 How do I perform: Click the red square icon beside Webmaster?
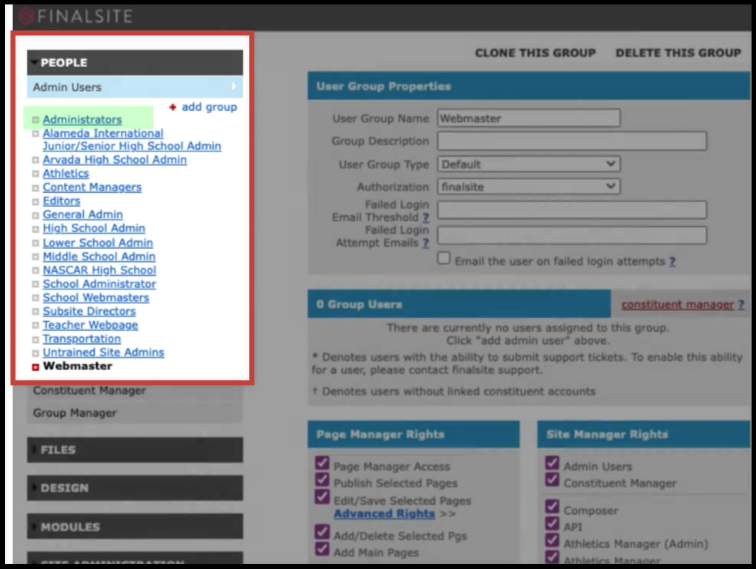click(x=36, y=367)
